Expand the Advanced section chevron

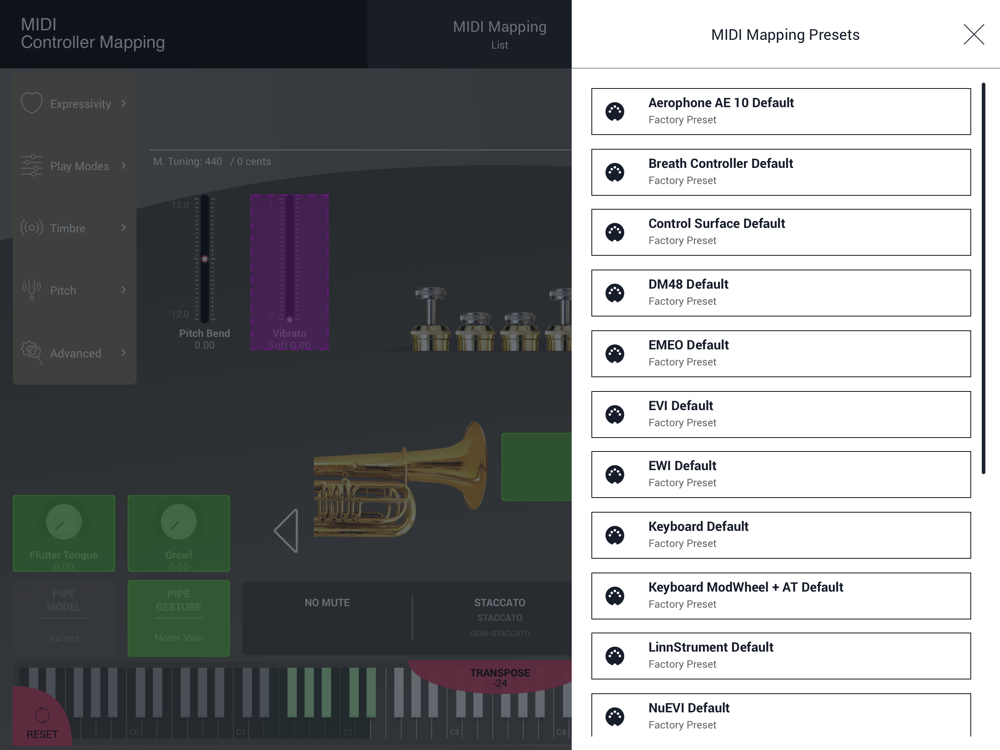(123, 353)
